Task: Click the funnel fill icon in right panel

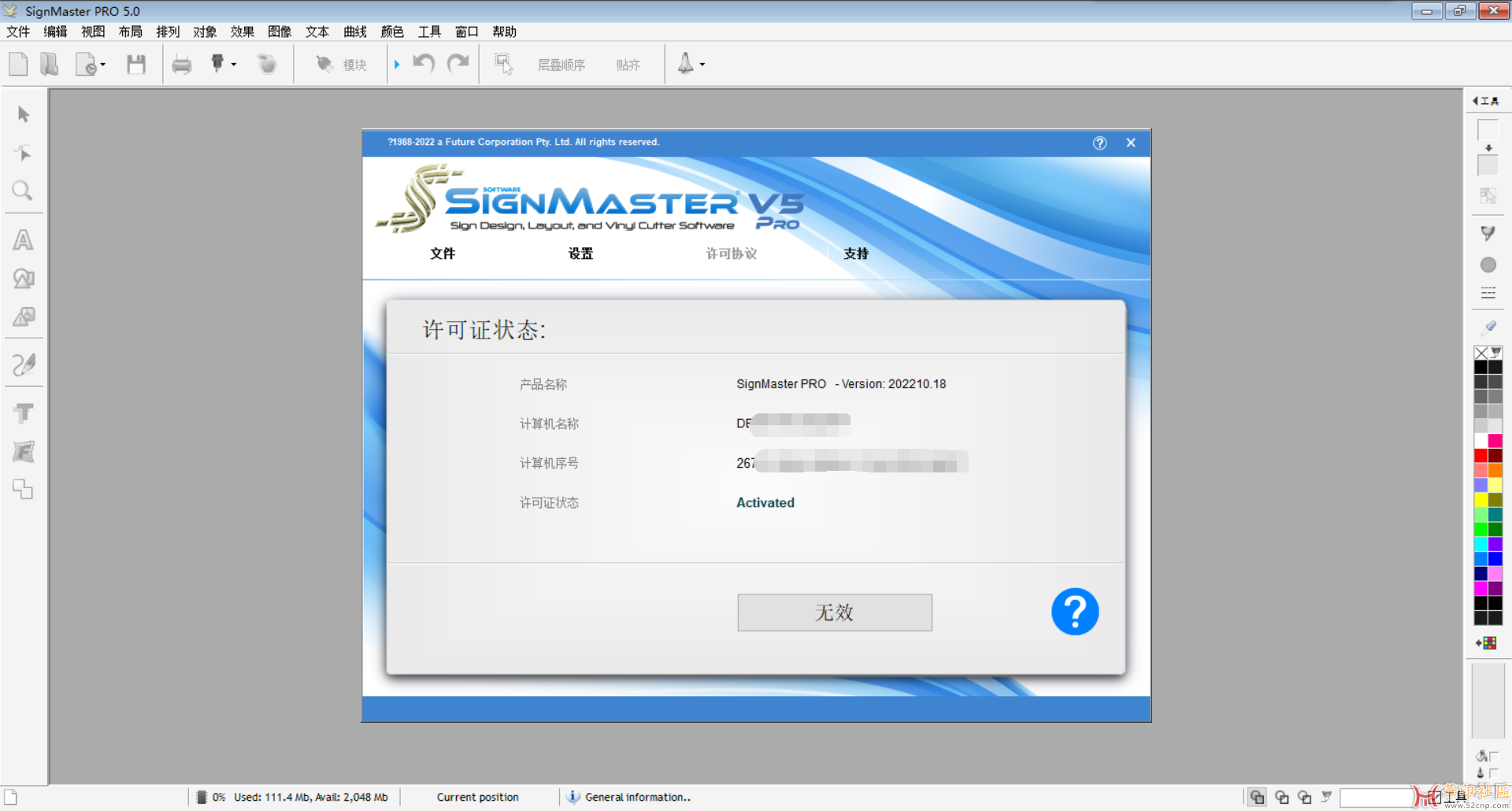Action: pos(1488,233)
